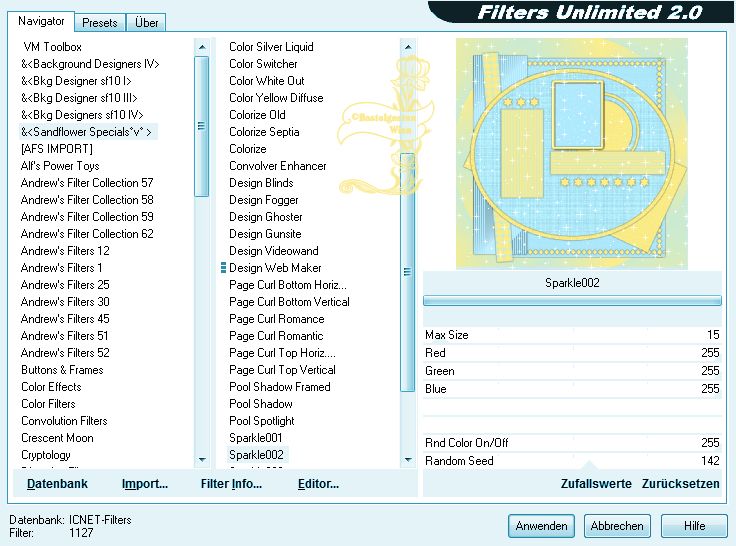Viewport: 736px width, 546px height.
Task: Open the Über tab
Action: click(x=146, y=23)
